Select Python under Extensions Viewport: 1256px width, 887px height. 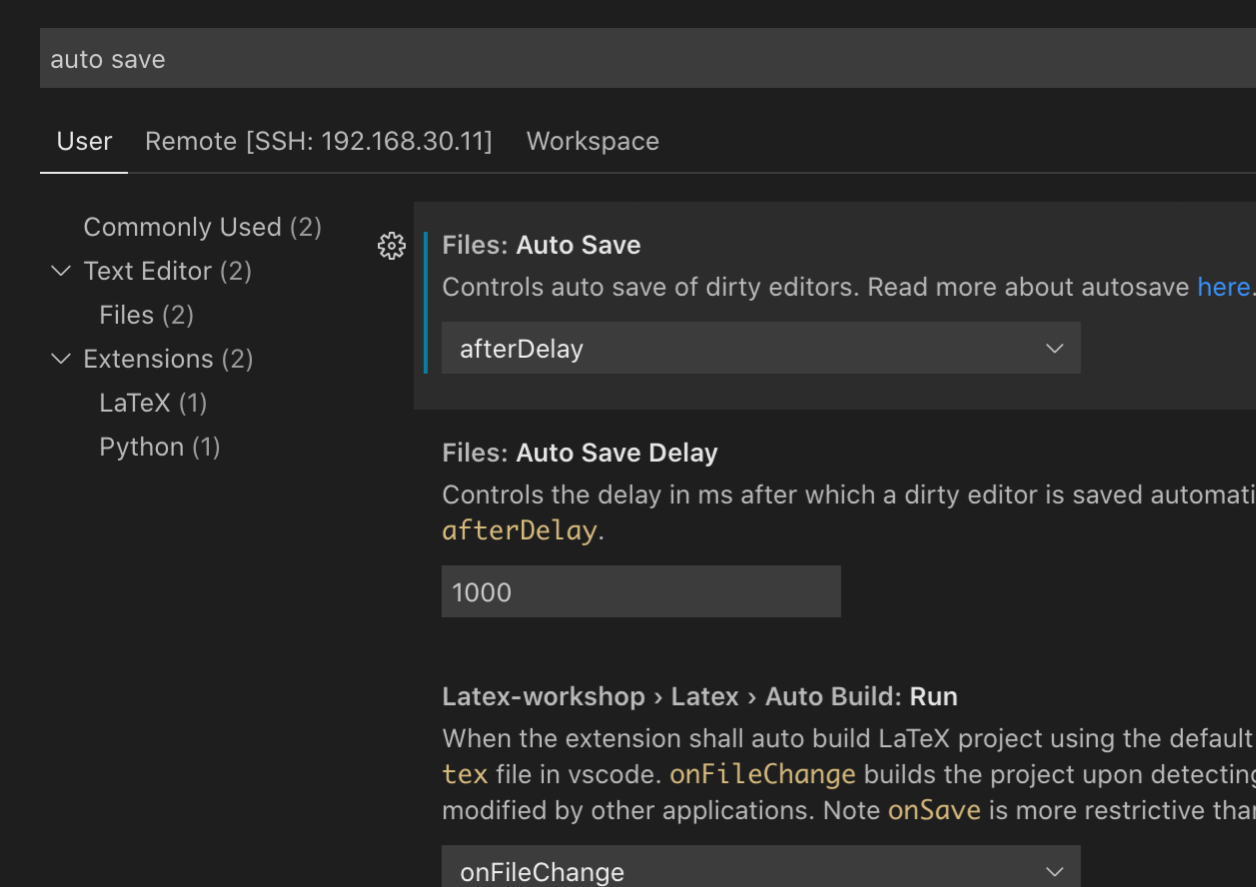point(159,447)
